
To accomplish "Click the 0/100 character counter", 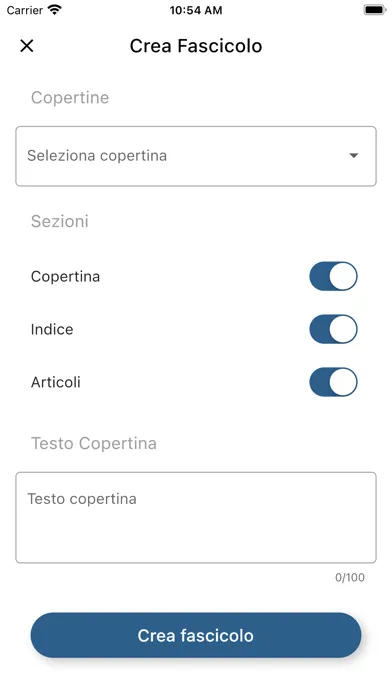I will (x=350, y=577).
